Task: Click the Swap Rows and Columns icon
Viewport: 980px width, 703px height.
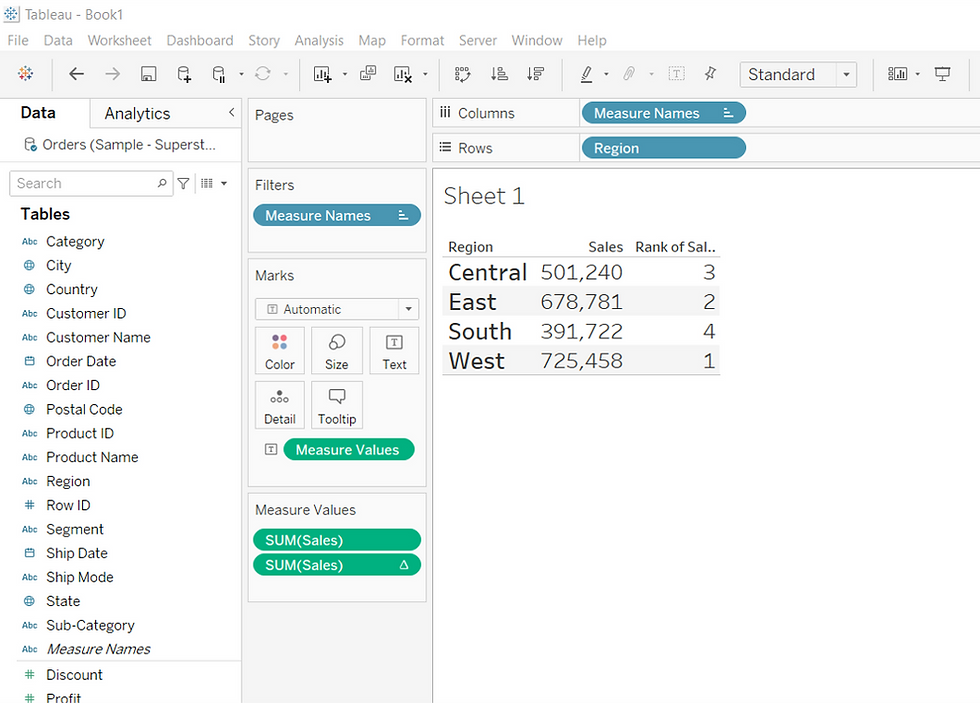Action: (x=462, y=74)
